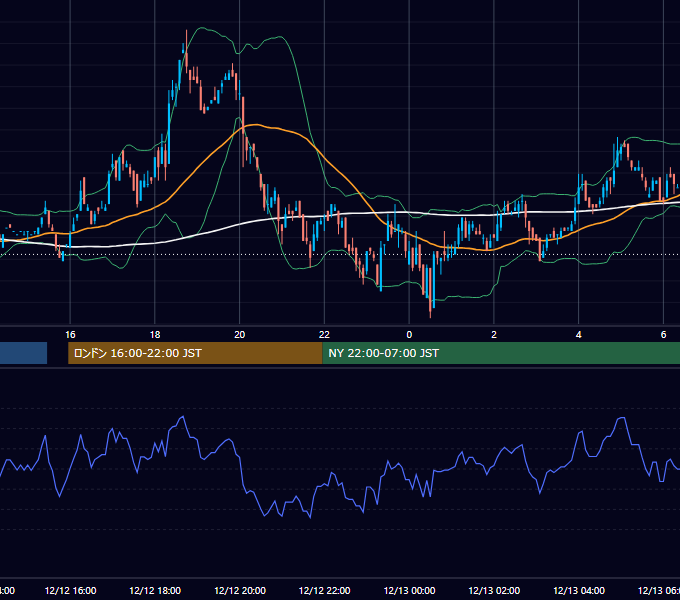The width and height of the screenshot is (680, 600).
Task: Click the 12/12 18:00 date label
Action: click(155, 590)
